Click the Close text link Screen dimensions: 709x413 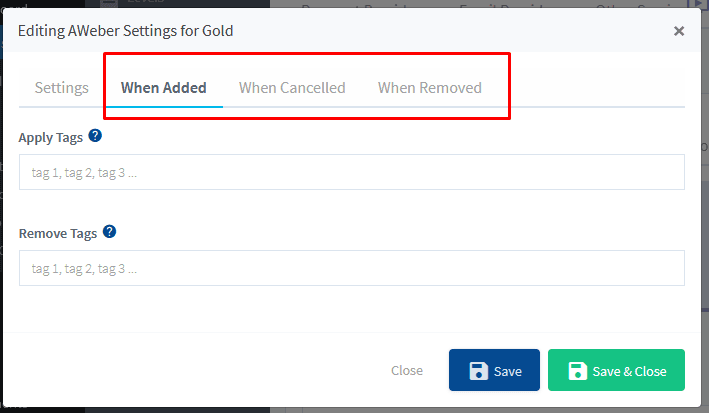407,371
